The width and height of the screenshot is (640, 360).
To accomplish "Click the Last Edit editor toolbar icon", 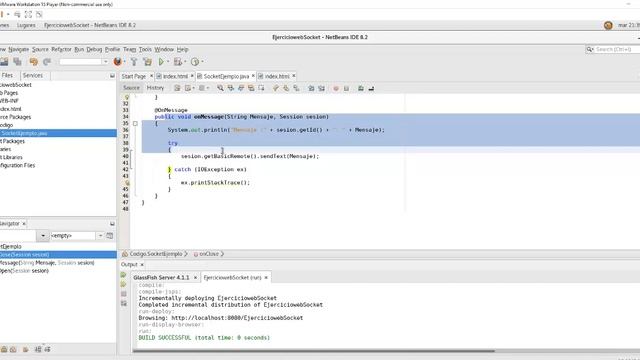I will pyautogui.click(x=177, y=88).
